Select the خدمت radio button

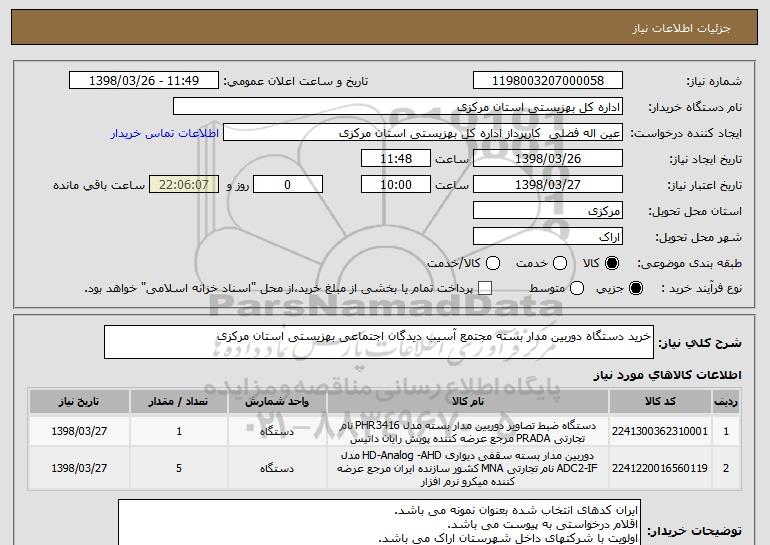(560, 263)
